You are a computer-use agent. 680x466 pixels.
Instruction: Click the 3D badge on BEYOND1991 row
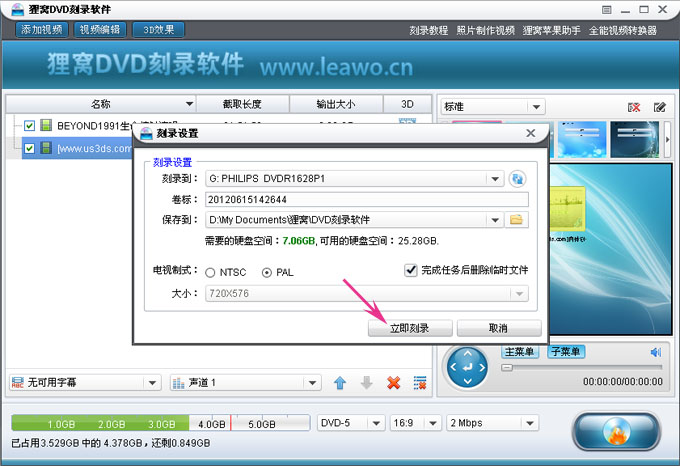tap(407, 121)
